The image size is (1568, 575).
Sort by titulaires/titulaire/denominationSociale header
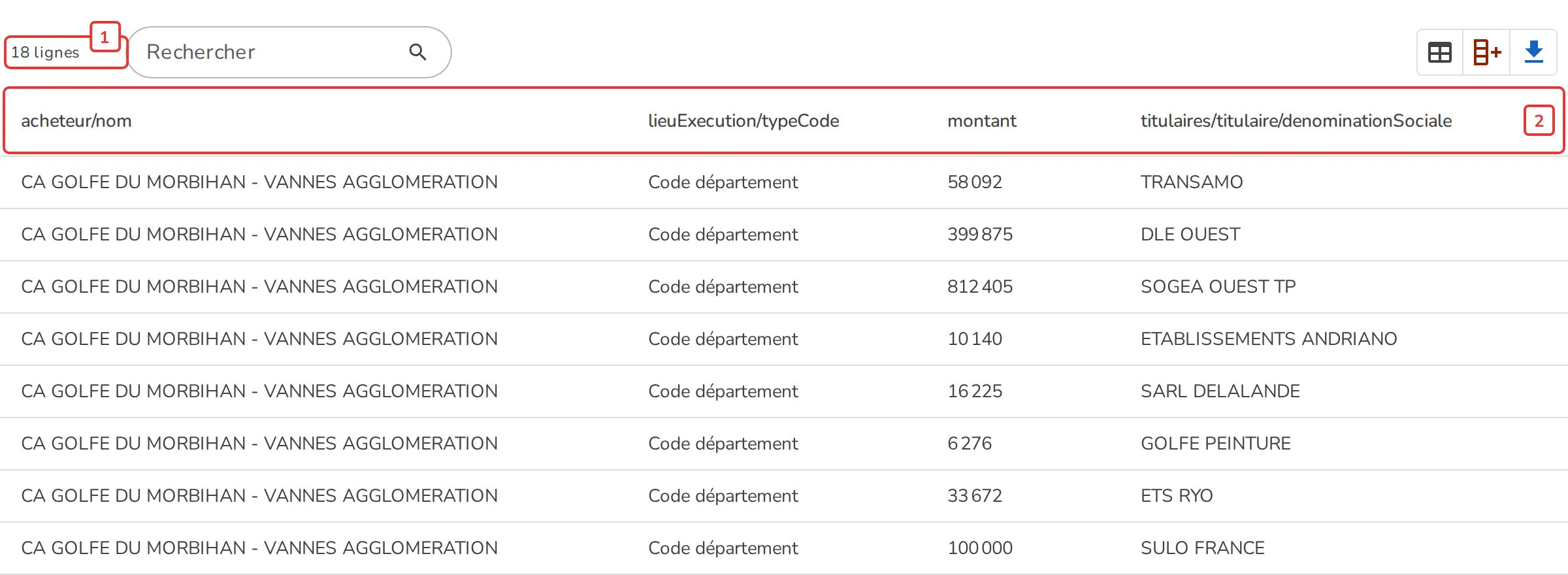point(1296,121)
